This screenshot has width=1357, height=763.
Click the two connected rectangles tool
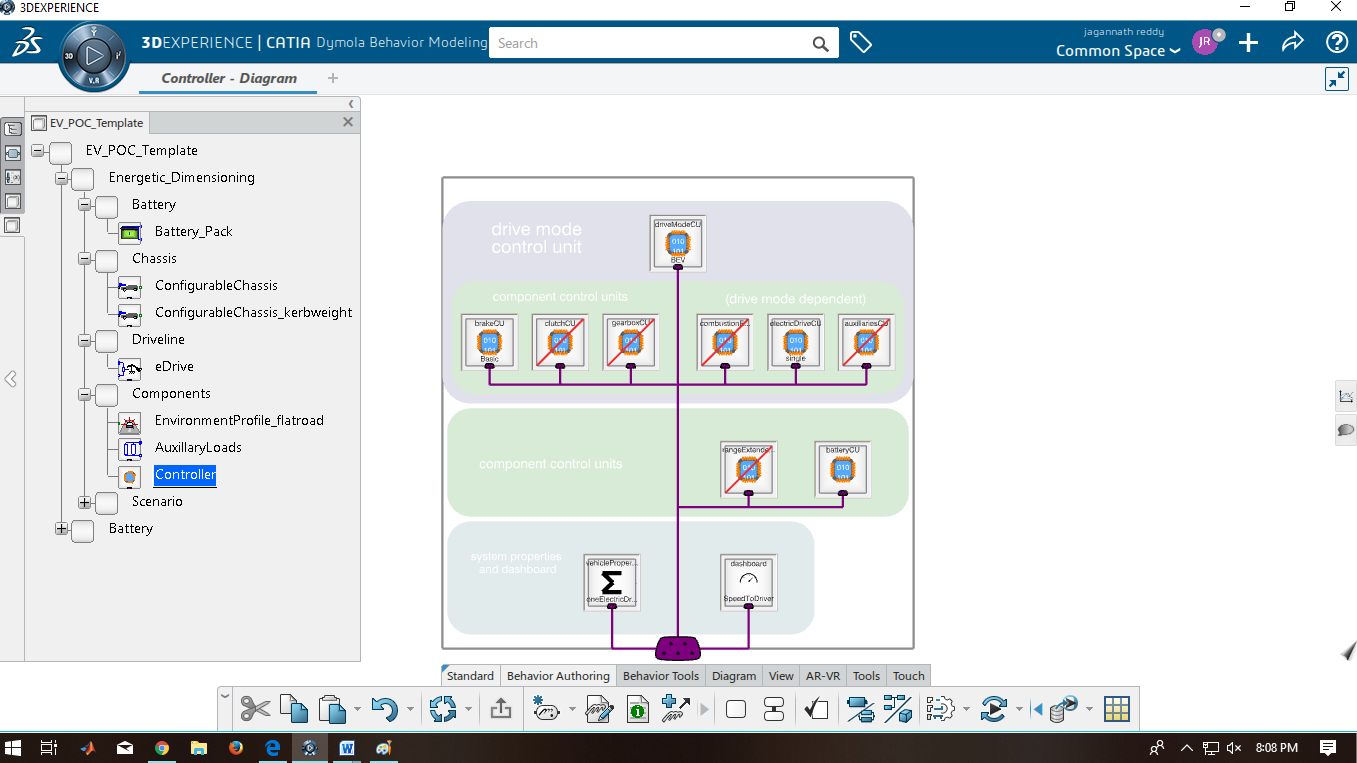[774, 710]
